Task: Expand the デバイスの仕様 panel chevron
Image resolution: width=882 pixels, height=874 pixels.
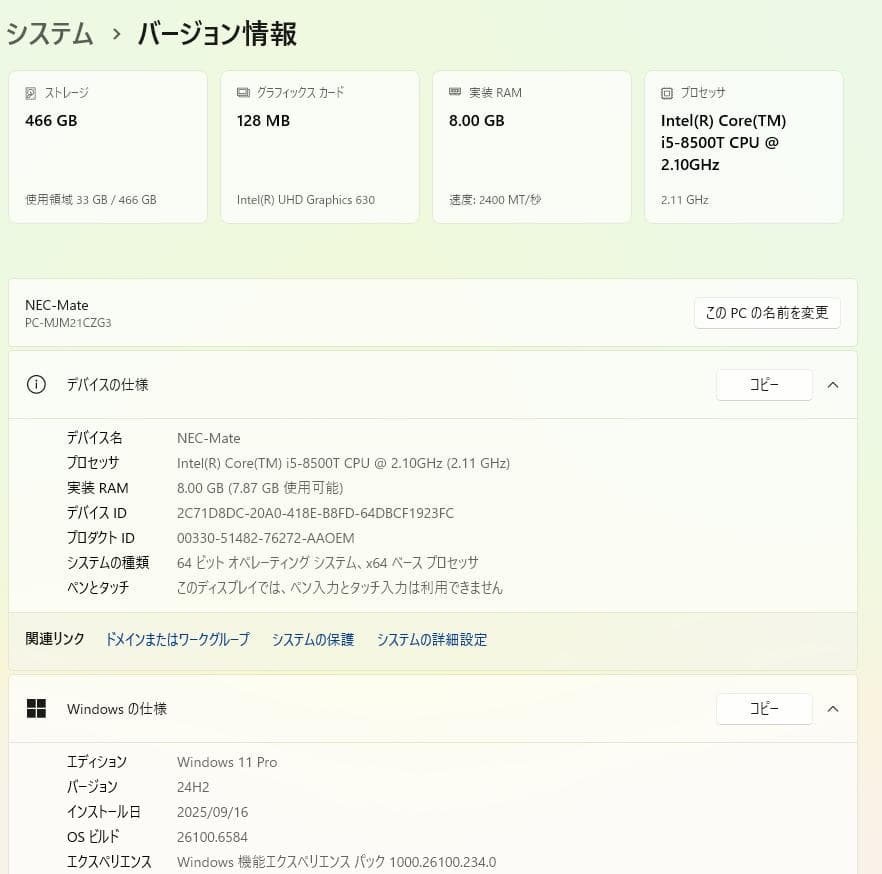Action: (833, 384)
